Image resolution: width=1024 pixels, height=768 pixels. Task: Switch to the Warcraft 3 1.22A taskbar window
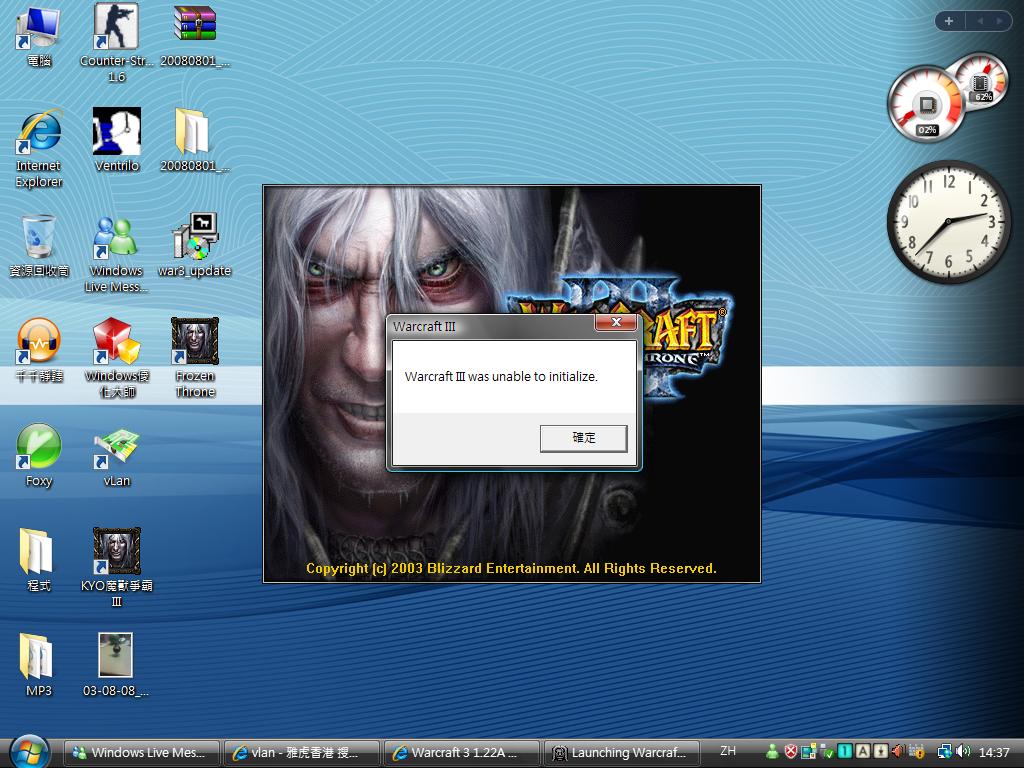(463, 752)
